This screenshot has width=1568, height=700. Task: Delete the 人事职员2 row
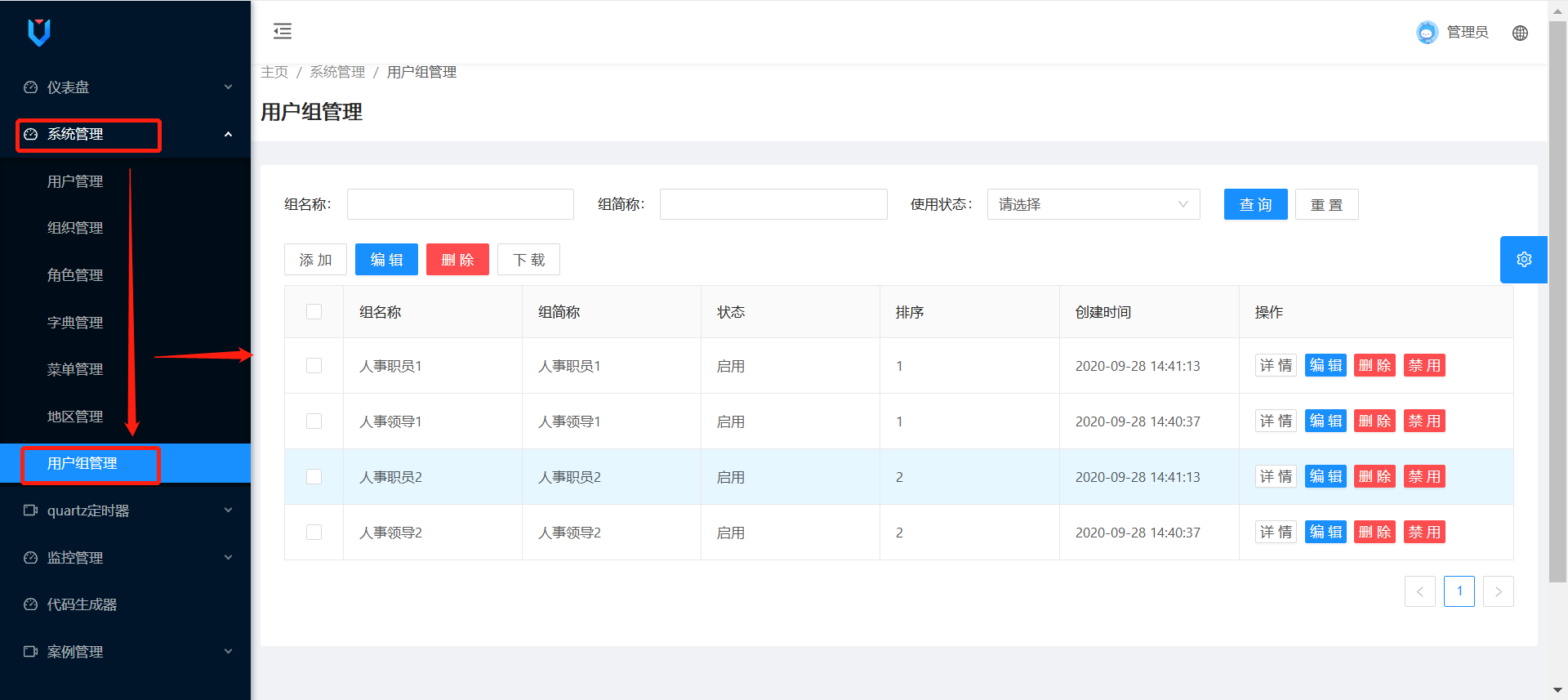pyautogui.click(x=1374, y=476)
